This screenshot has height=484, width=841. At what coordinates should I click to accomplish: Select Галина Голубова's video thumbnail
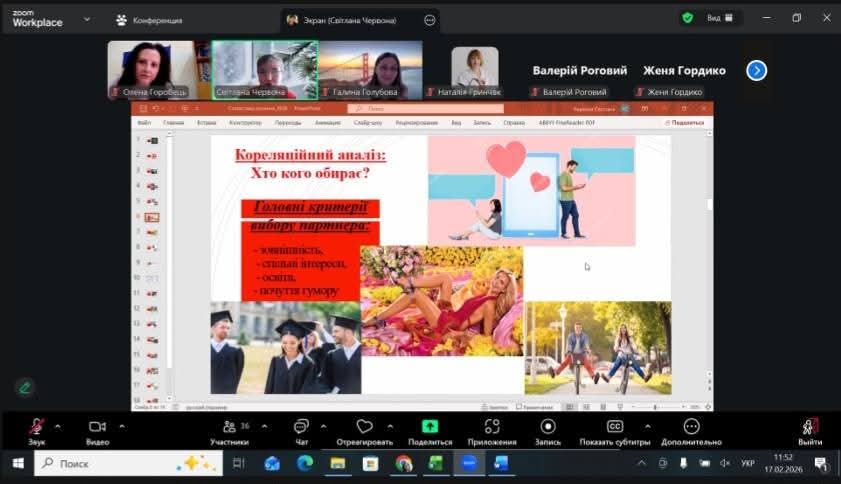(370, 69)
